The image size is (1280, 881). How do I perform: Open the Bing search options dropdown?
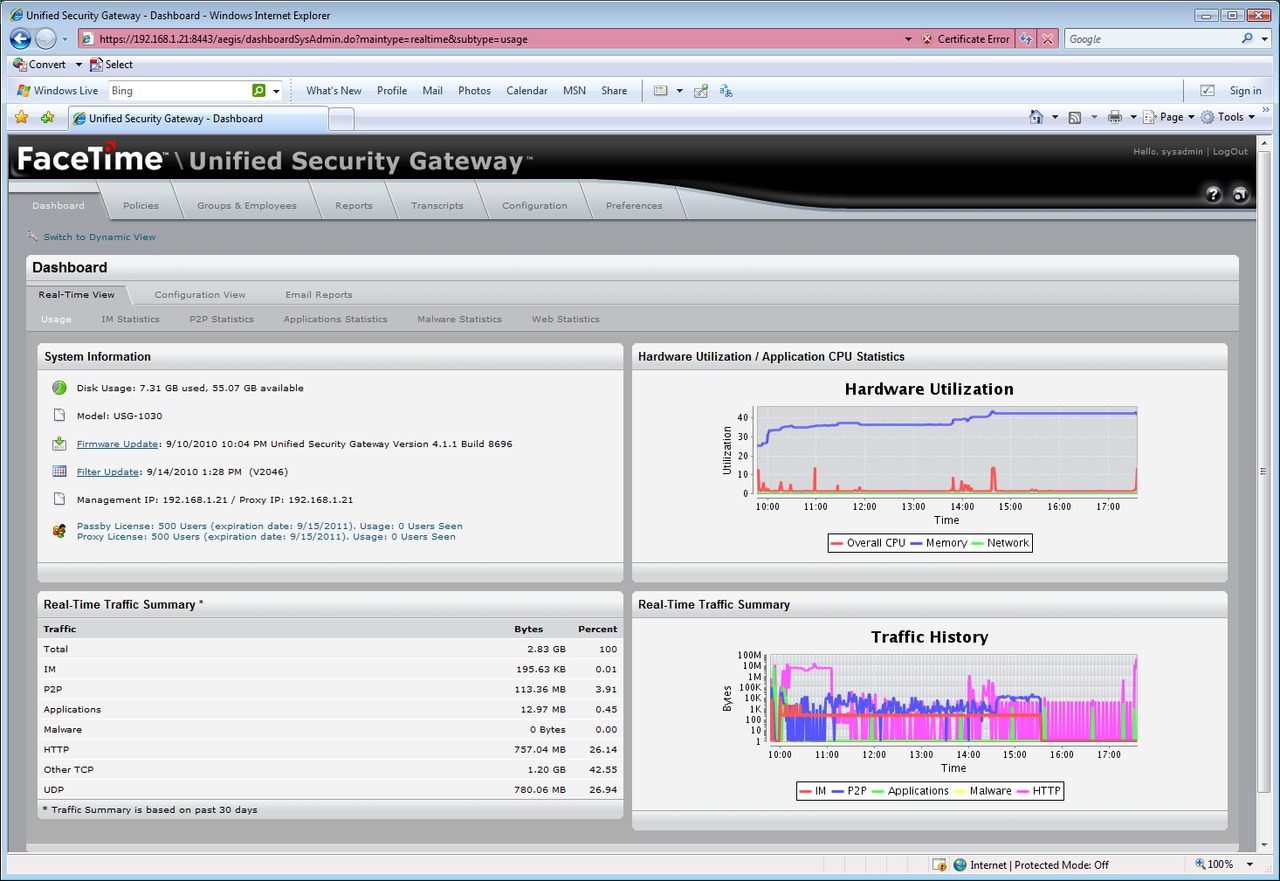click(x=277, y=90)
